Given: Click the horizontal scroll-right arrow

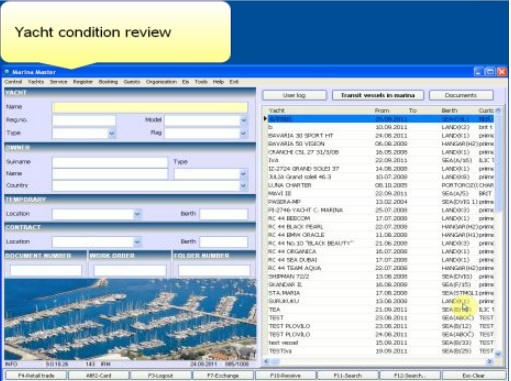Looking at the screenshot, I should tap(490, 361).
